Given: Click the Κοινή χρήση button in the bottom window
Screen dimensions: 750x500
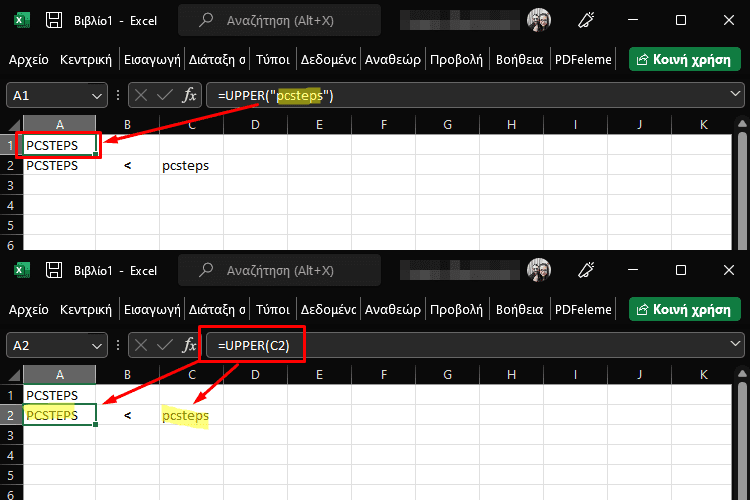Looking at the screenshot, I should (684, 310).
